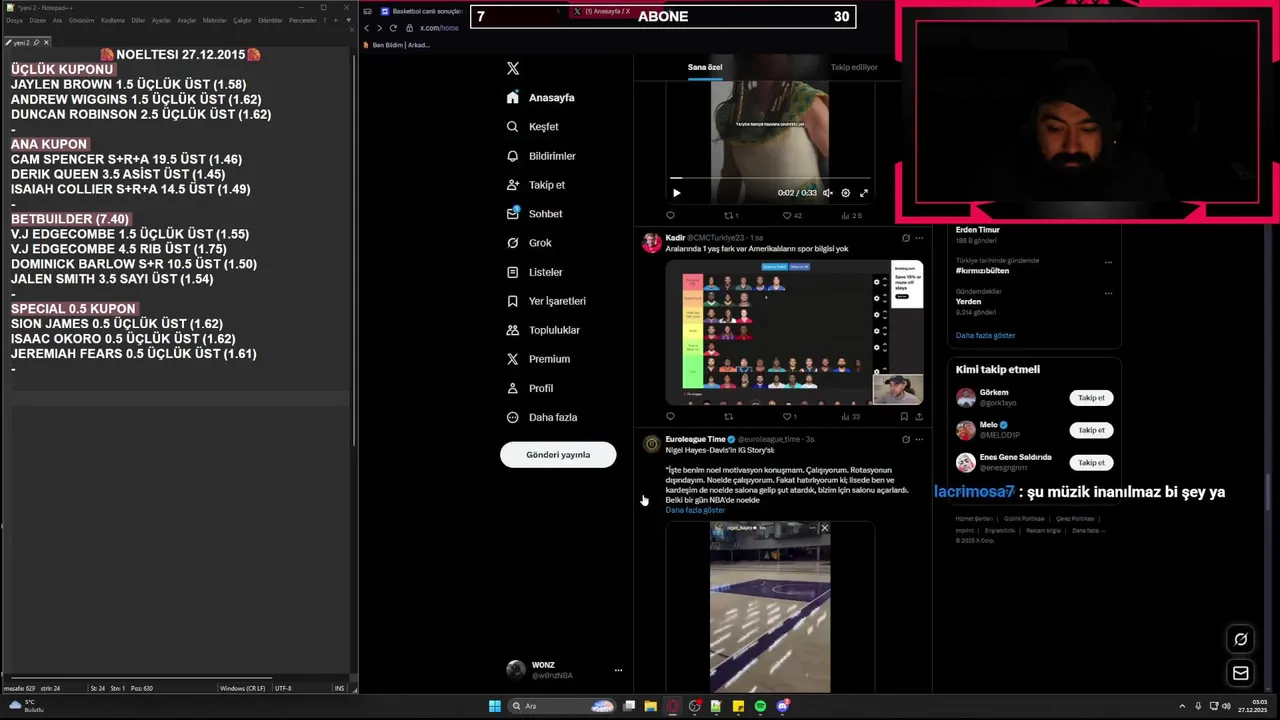This screenshot has width=1280, height=720.
Task: Open Daha fazla in the X sidebar
Action: [x=541, y=417]
